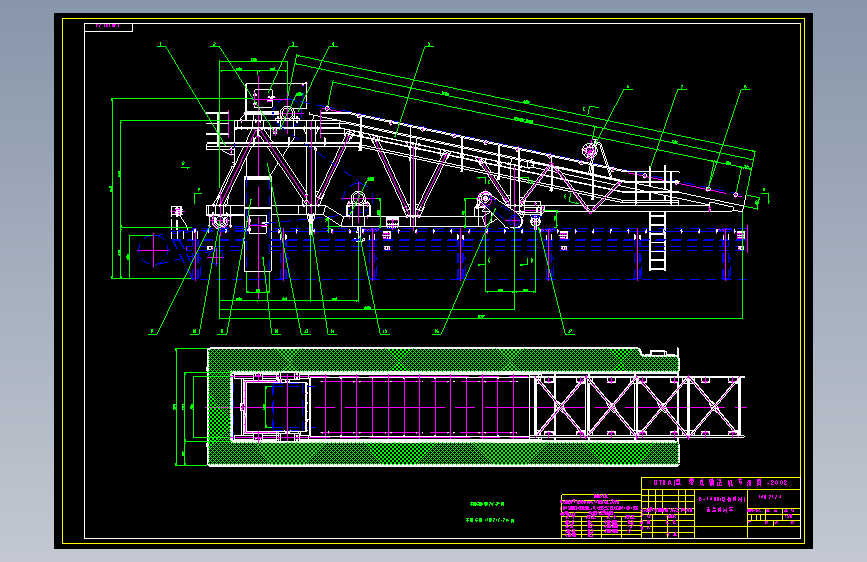
Task: Click the title text ending in "-2002"
Action: pyautogui.click(x=720, y=483)
